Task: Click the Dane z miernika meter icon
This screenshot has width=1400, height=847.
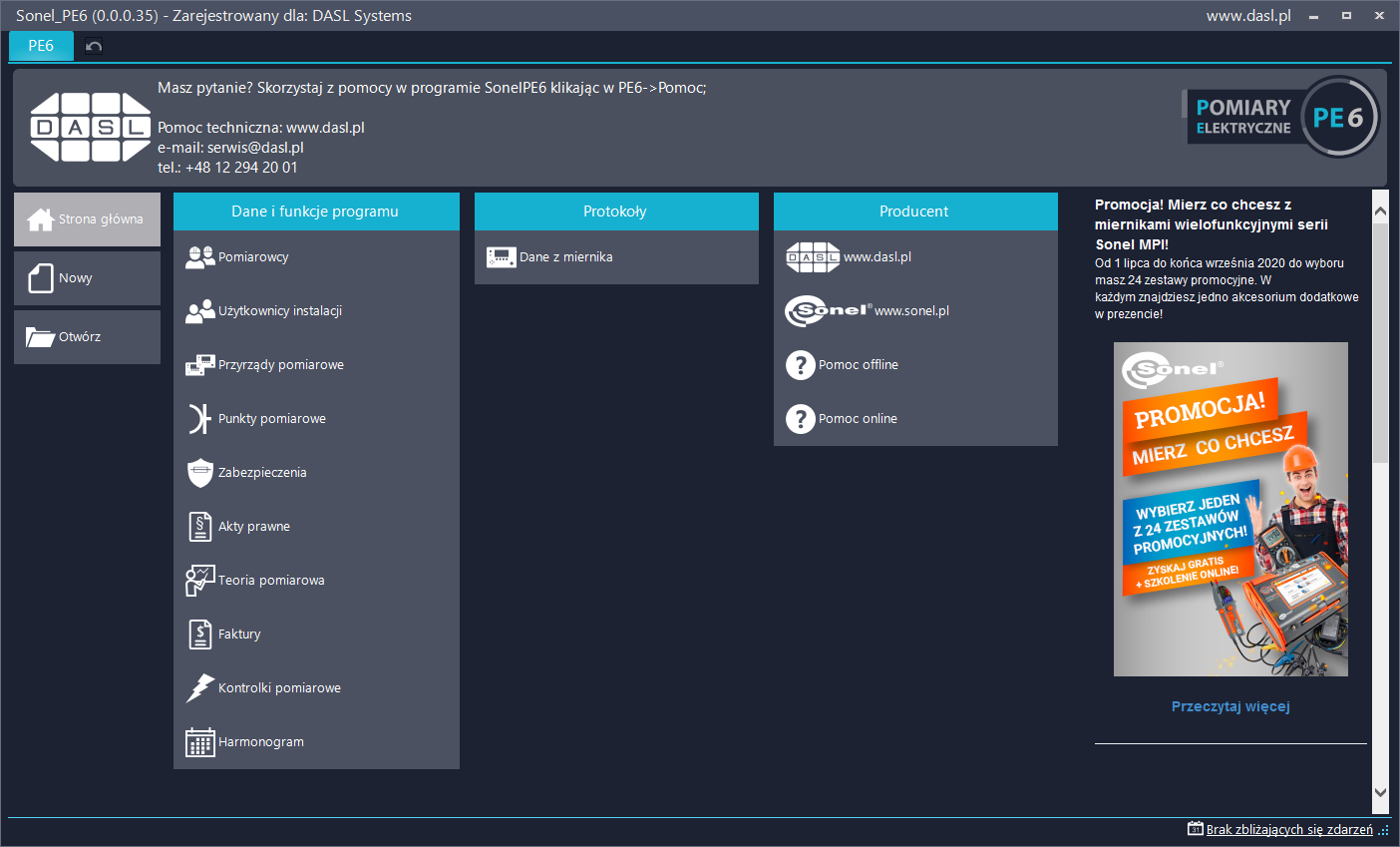Action: (501, 257)
